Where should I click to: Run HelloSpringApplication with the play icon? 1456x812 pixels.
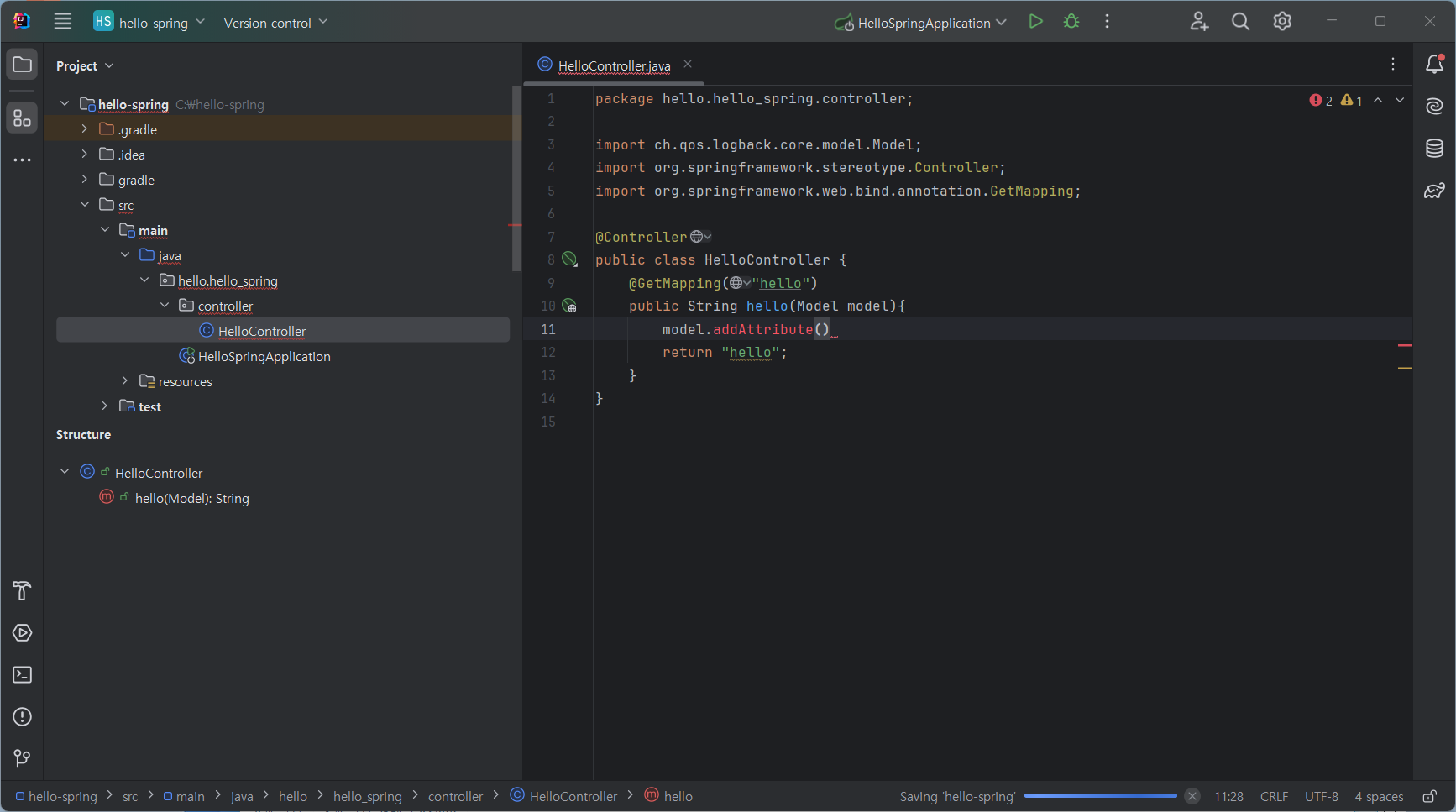point(1035,22)
